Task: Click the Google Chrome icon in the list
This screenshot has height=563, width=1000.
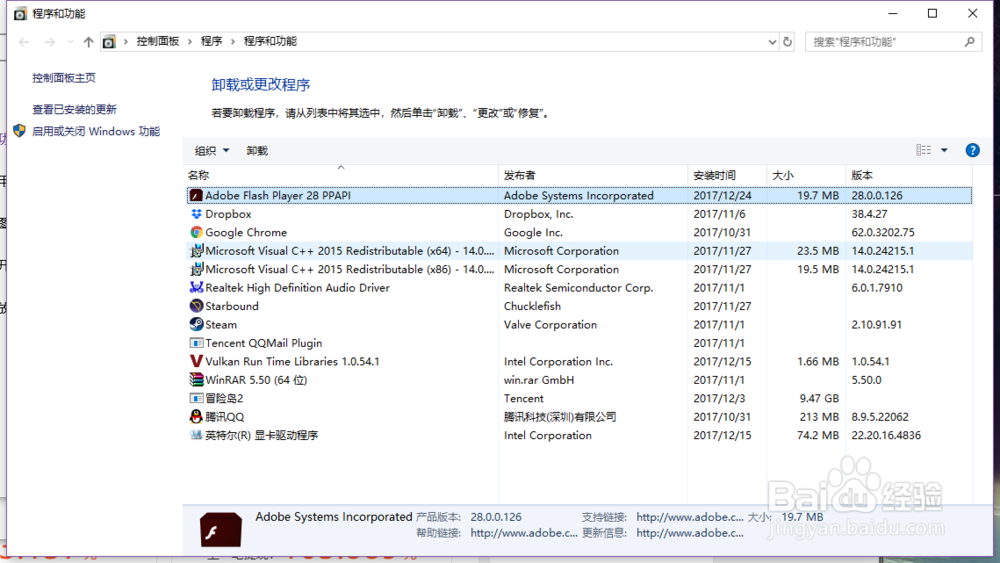Action: coord(196,233)
